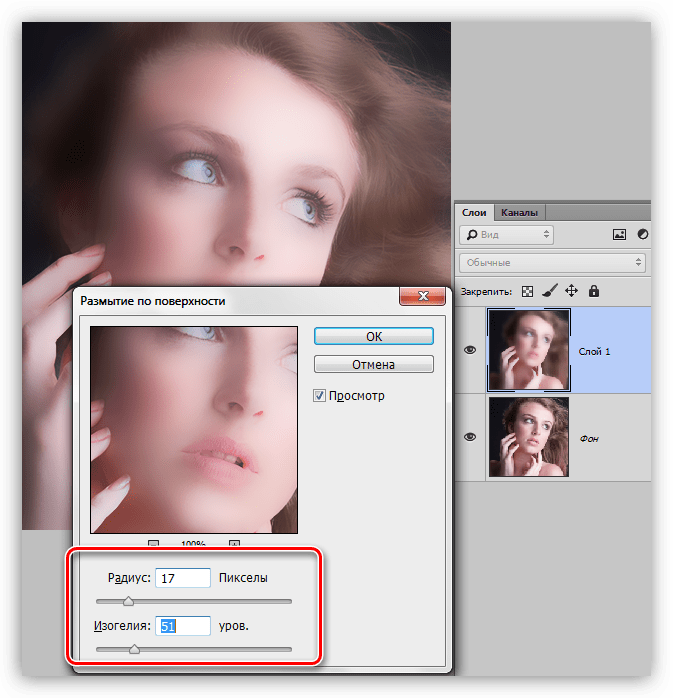
Task: Open the Обычные blend mode dropdown
Action: click(x=552, y=263)
